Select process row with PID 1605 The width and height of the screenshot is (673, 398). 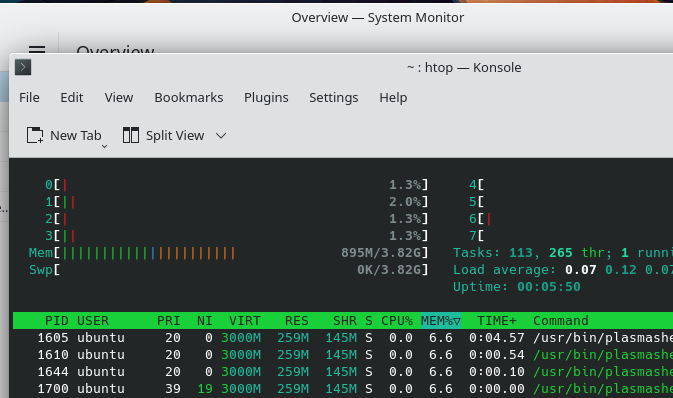tap(343, 338)
